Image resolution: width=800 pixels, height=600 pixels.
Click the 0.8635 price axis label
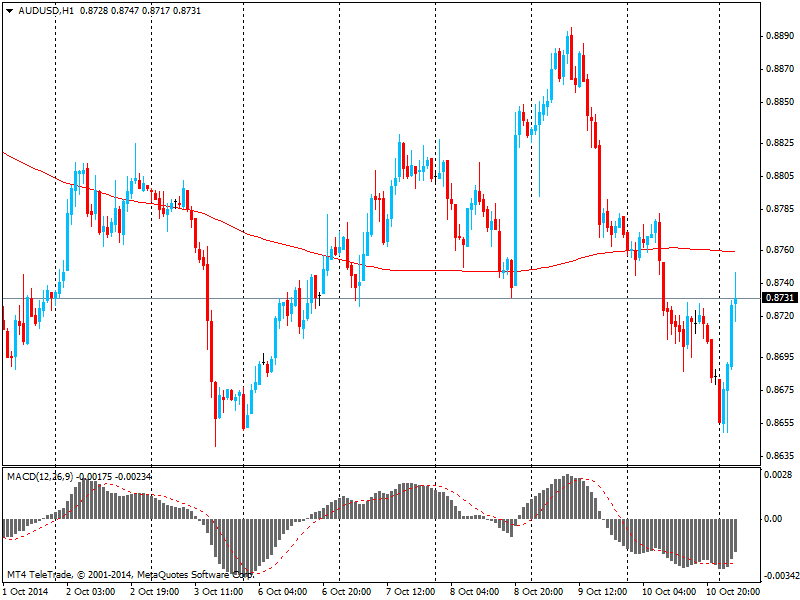click(x=779, y=455)
